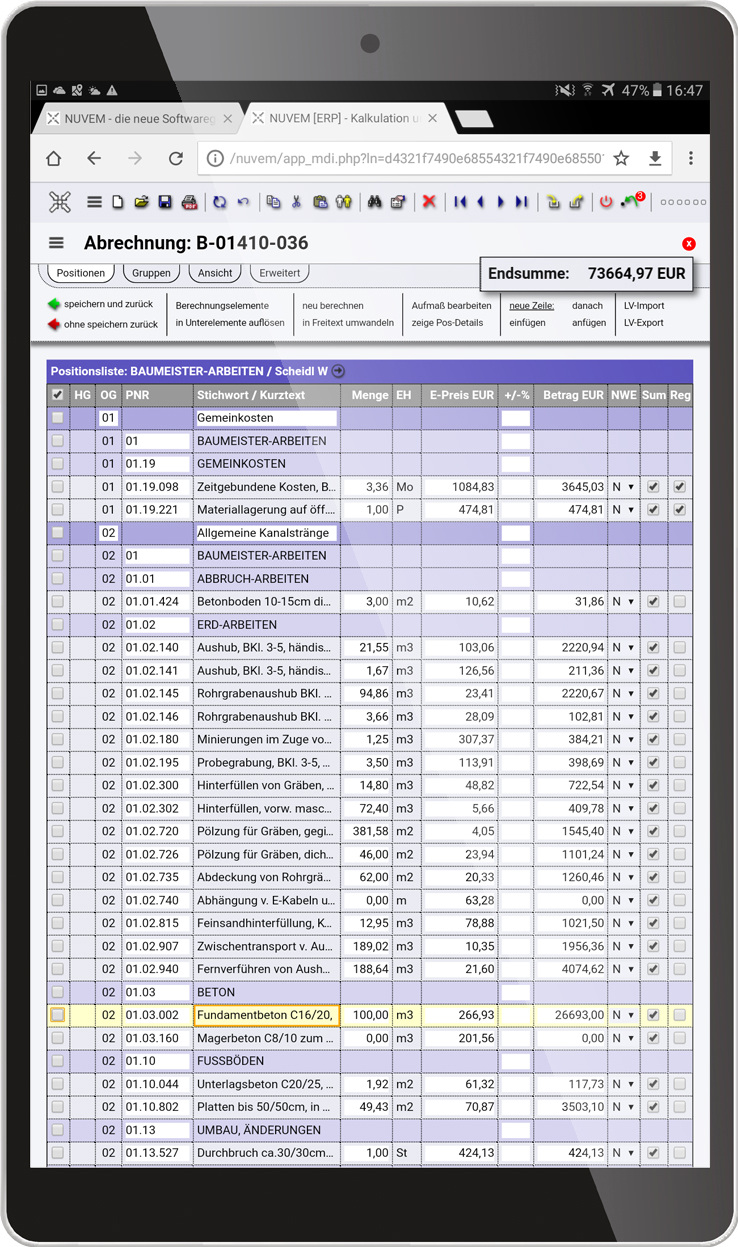This screenshot has width=738, height=1247.
Task: Click the red power icon
Action: click(606, 202)
